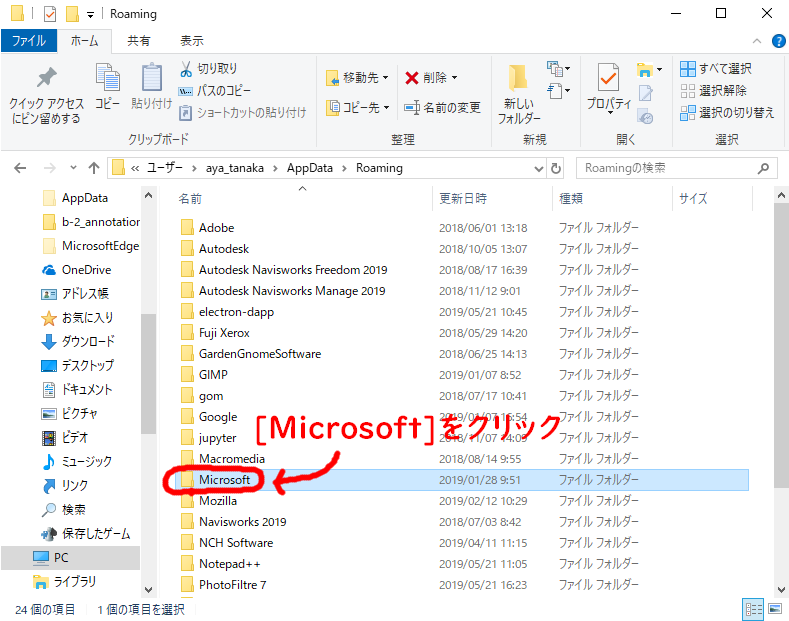Select ダウンロード in the navigation pane

point(78,342)
